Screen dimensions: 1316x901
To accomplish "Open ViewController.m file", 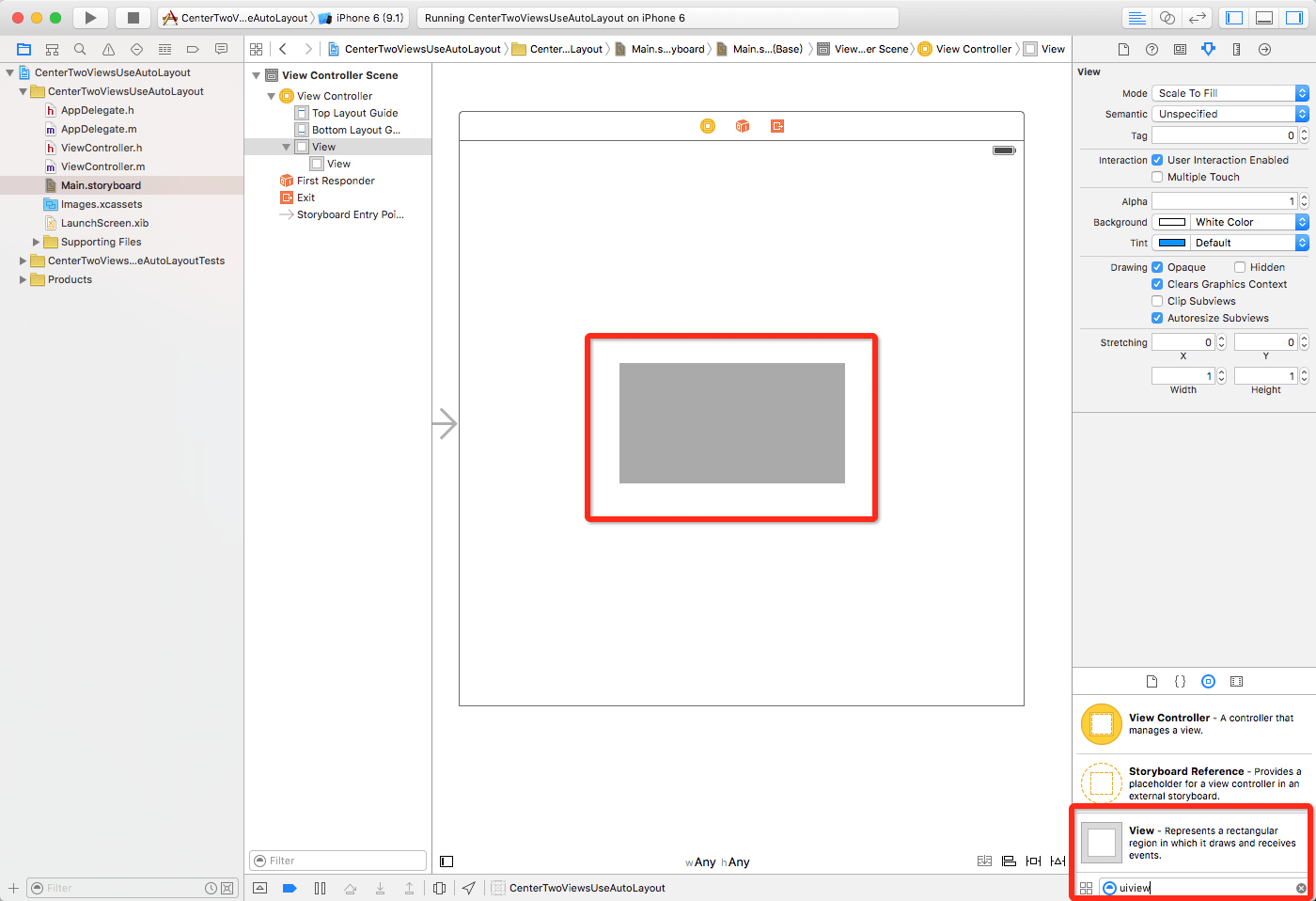I will 102,166.
